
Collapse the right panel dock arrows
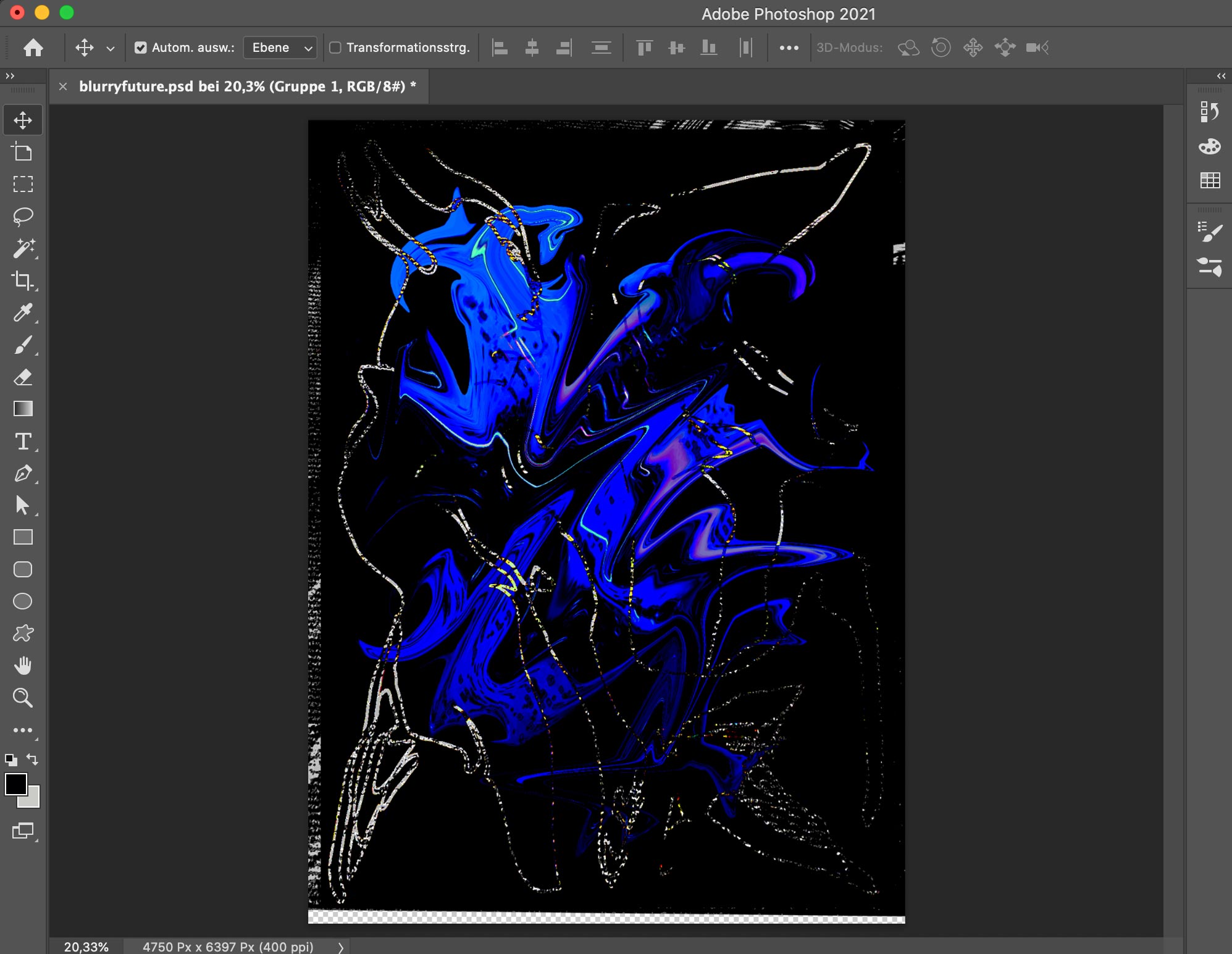(x=1221, y=76)
